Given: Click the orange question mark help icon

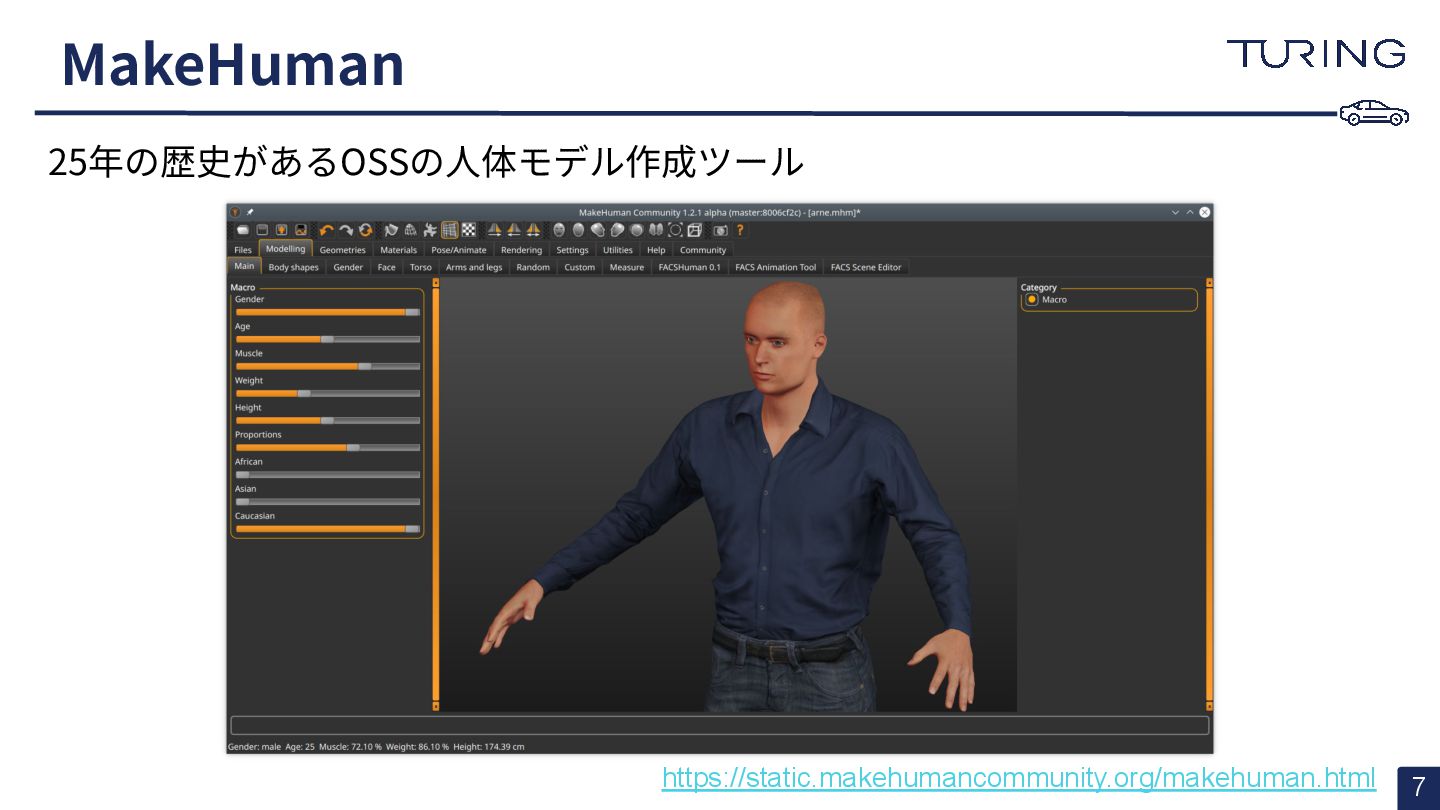Looking at the screenshot, I should click(x=740, y=230).
